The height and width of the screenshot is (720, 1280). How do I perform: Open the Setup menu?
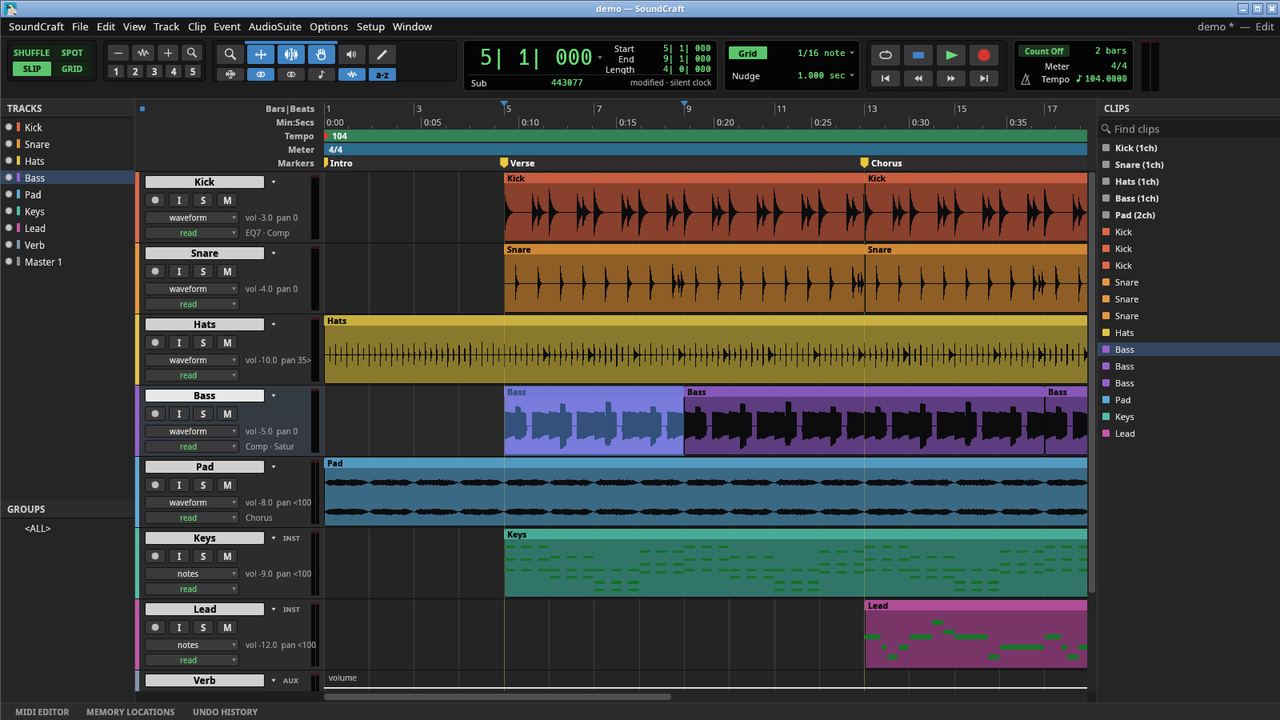point(370,27)
